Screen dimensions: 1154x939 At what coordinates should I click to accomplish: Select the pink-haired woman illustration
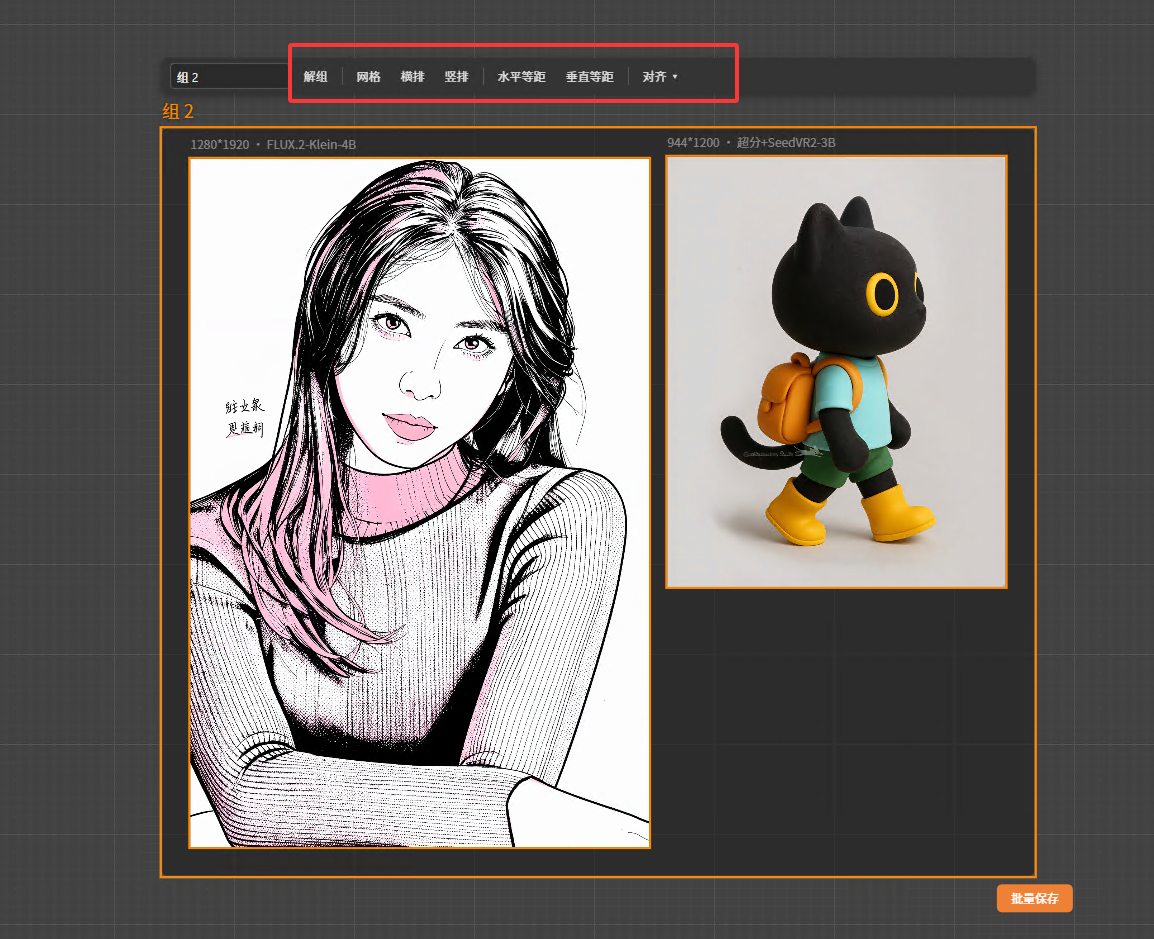(x=420, y=503)
